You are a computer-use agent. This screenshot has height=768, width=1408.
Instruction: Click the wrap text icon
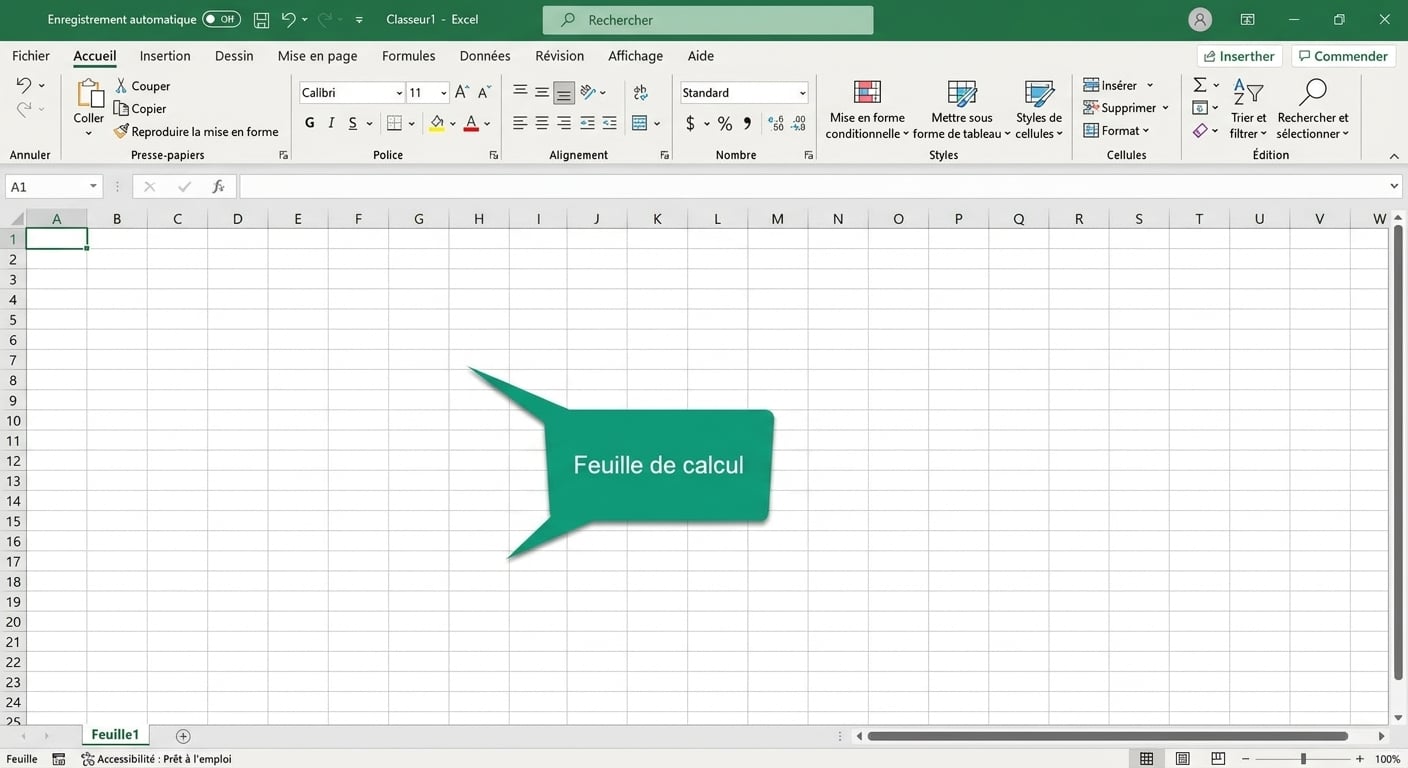pyautogui.click(x=640, y=92)
